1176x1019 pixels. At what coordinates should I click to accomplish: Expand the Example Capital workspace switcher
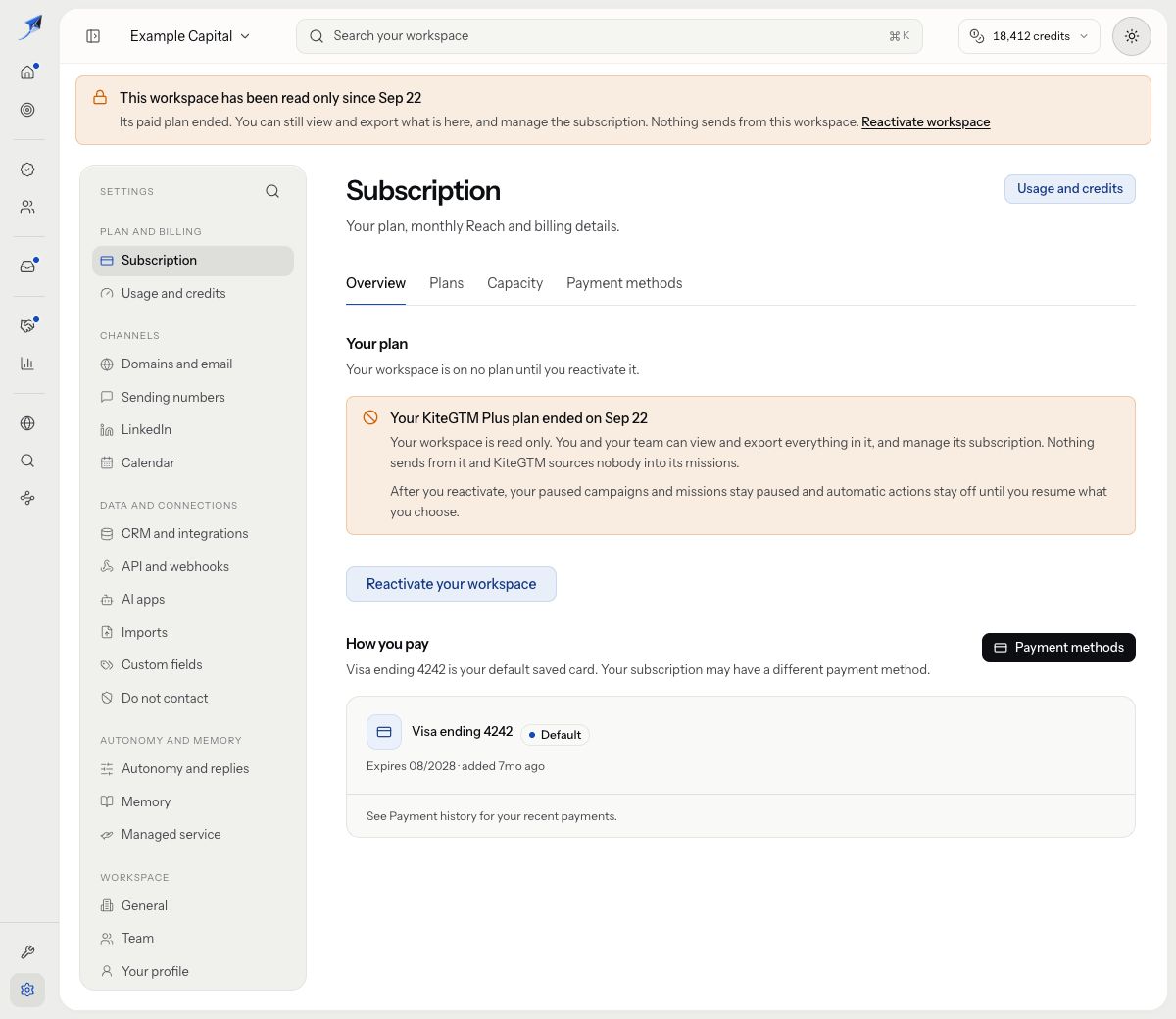click(190, 36)
